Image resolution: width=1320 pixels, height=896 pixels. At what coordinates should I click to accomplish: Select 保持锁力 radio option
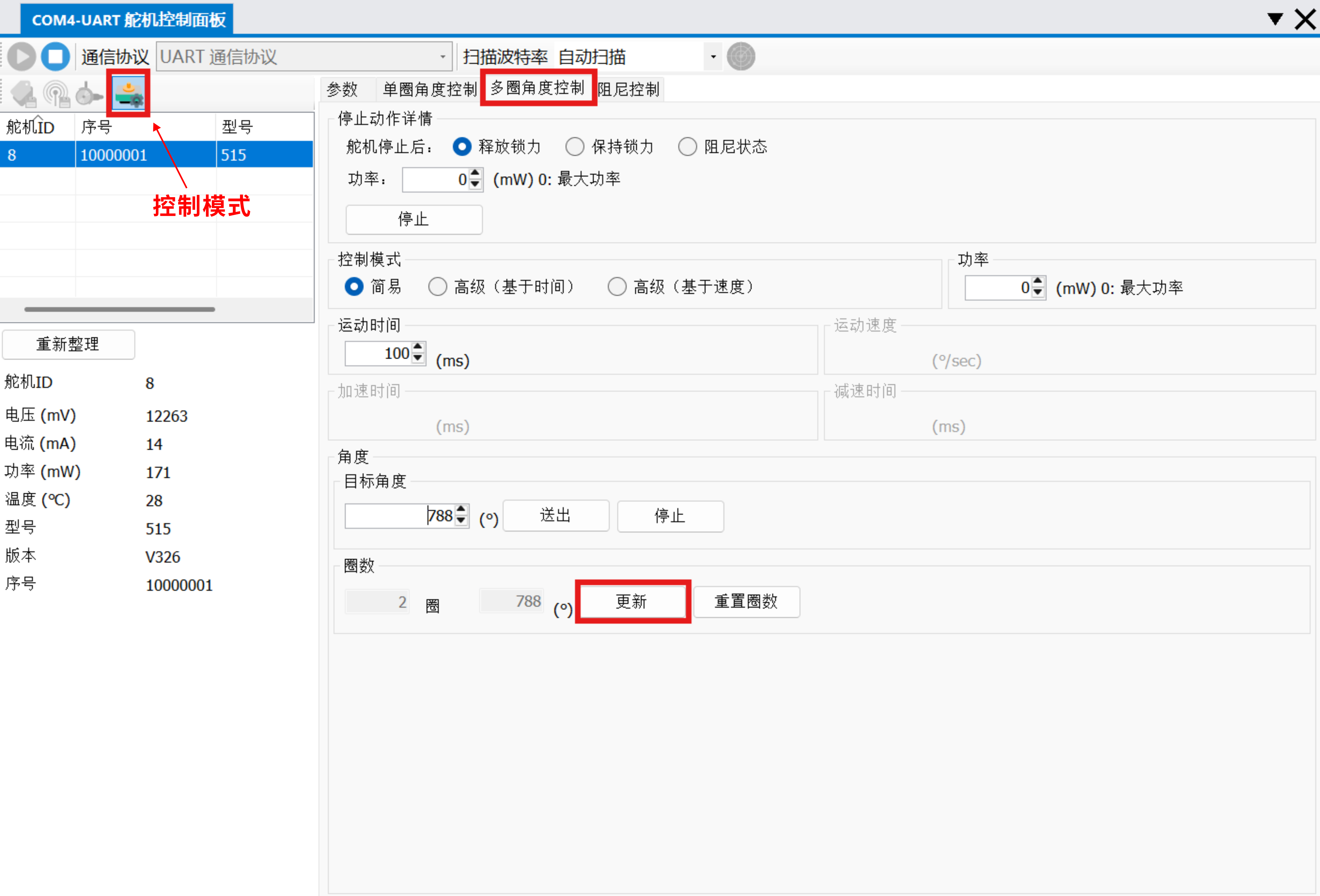point(575,147)
